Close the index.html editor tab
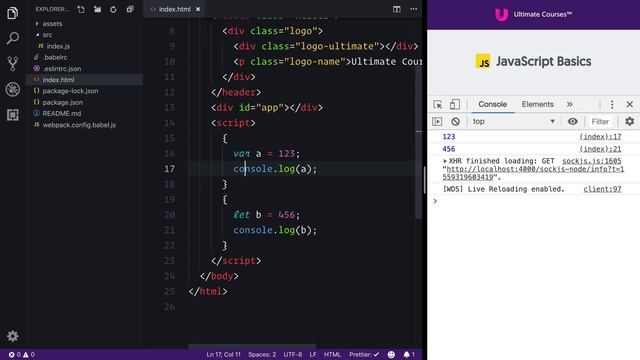The image size is (640, 360). 198,9
